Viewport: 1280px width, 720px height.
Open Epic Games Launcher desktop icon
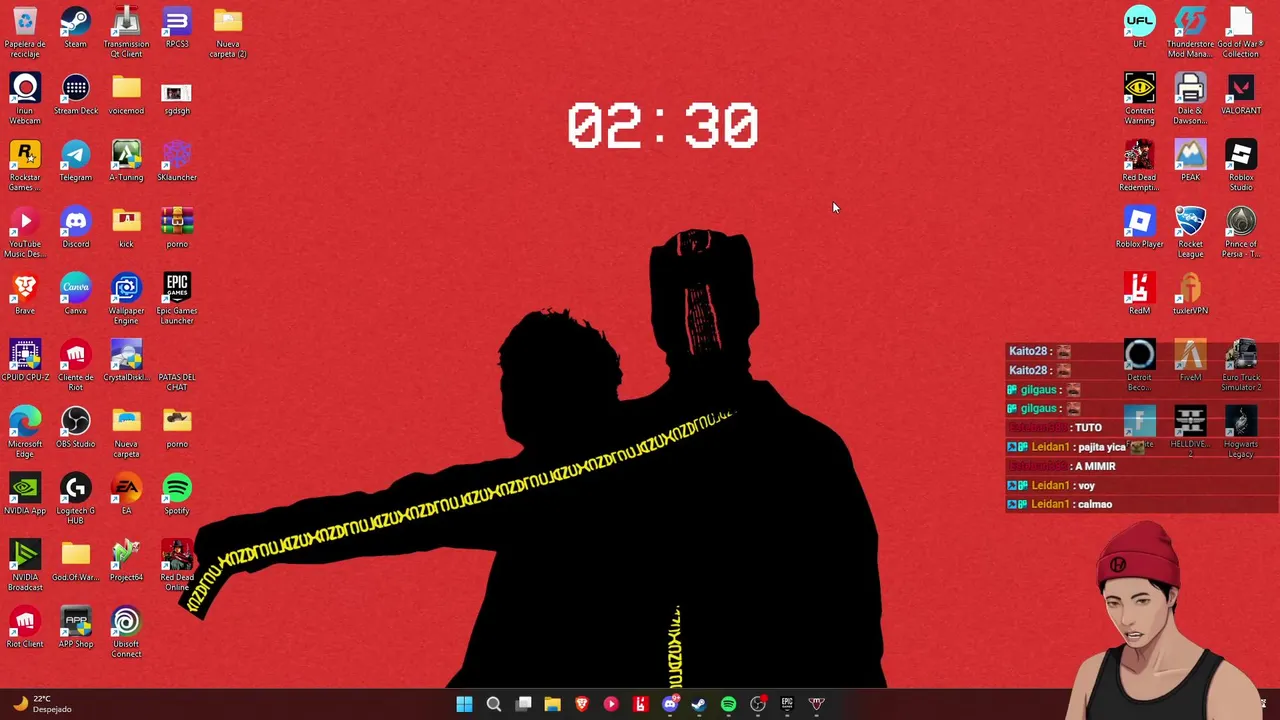point(177,299)
